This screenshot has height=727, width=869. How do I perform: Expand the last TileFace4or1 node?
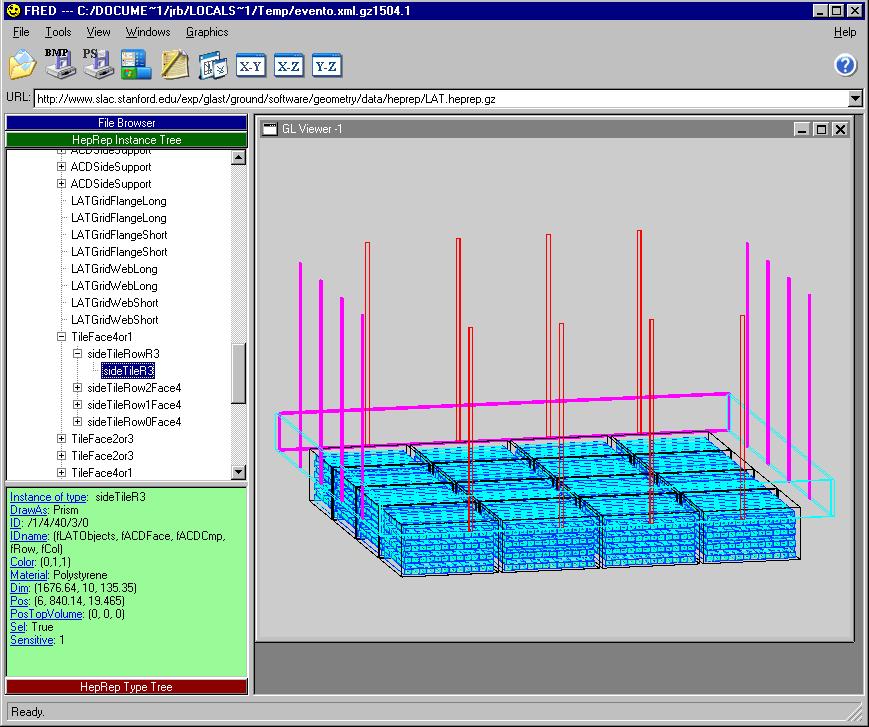(x=62, y=473)
